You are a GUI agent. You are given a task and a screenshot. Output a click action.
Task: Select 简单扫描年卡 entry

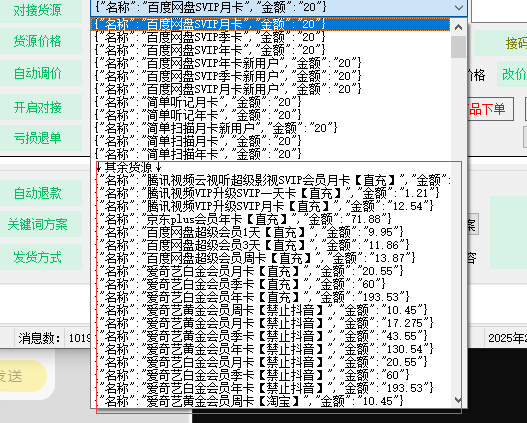tap(271, 154)
